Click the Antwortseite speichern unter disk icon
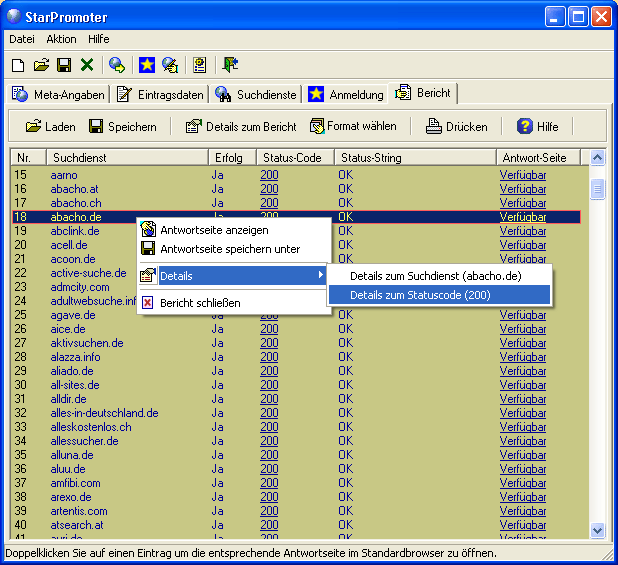The image size is (618, 565). click(148, 249)
